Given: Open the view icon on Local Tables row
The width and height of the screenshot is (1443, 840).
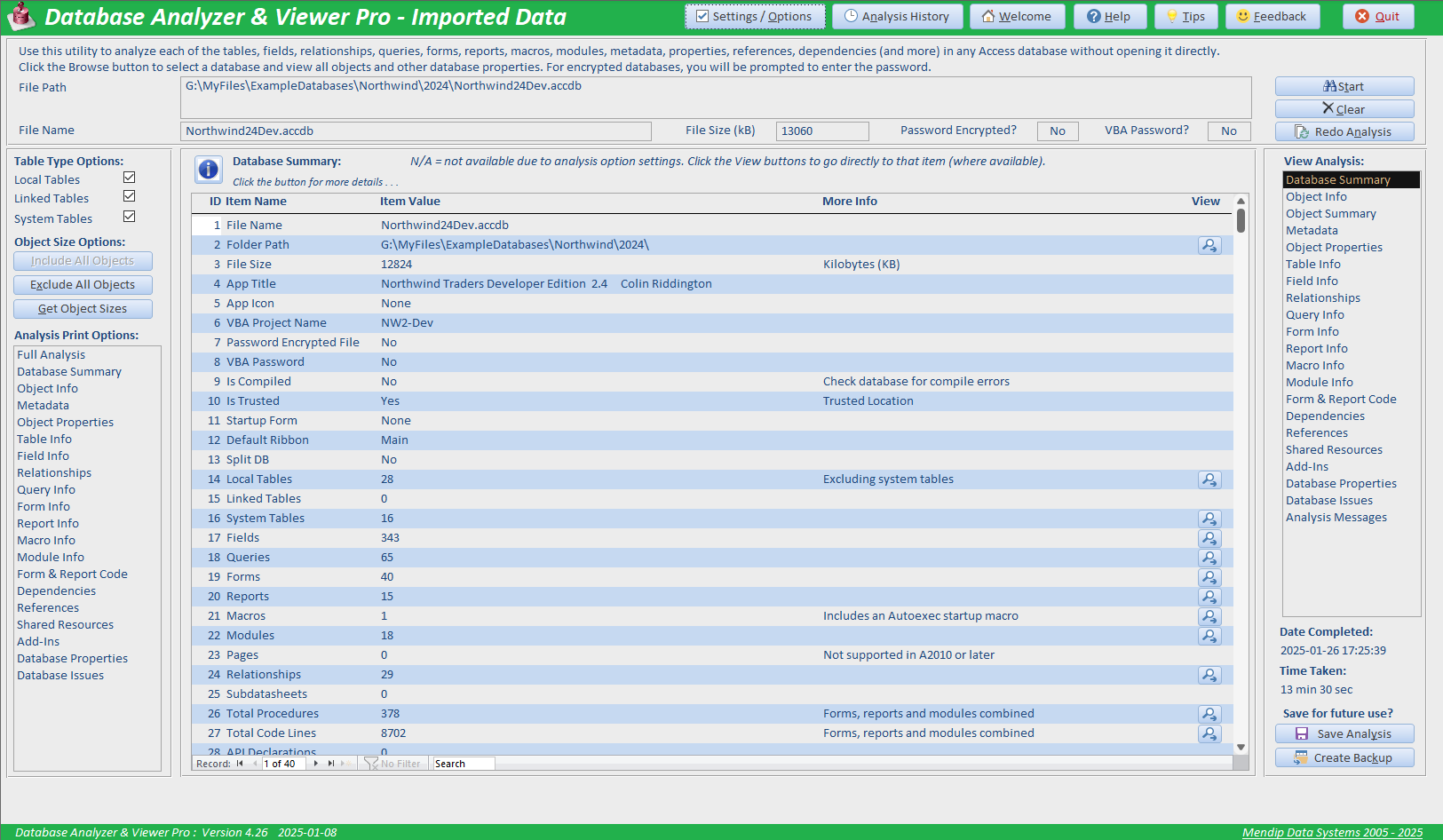Looking at the screenshot, I should point(1209,479).
